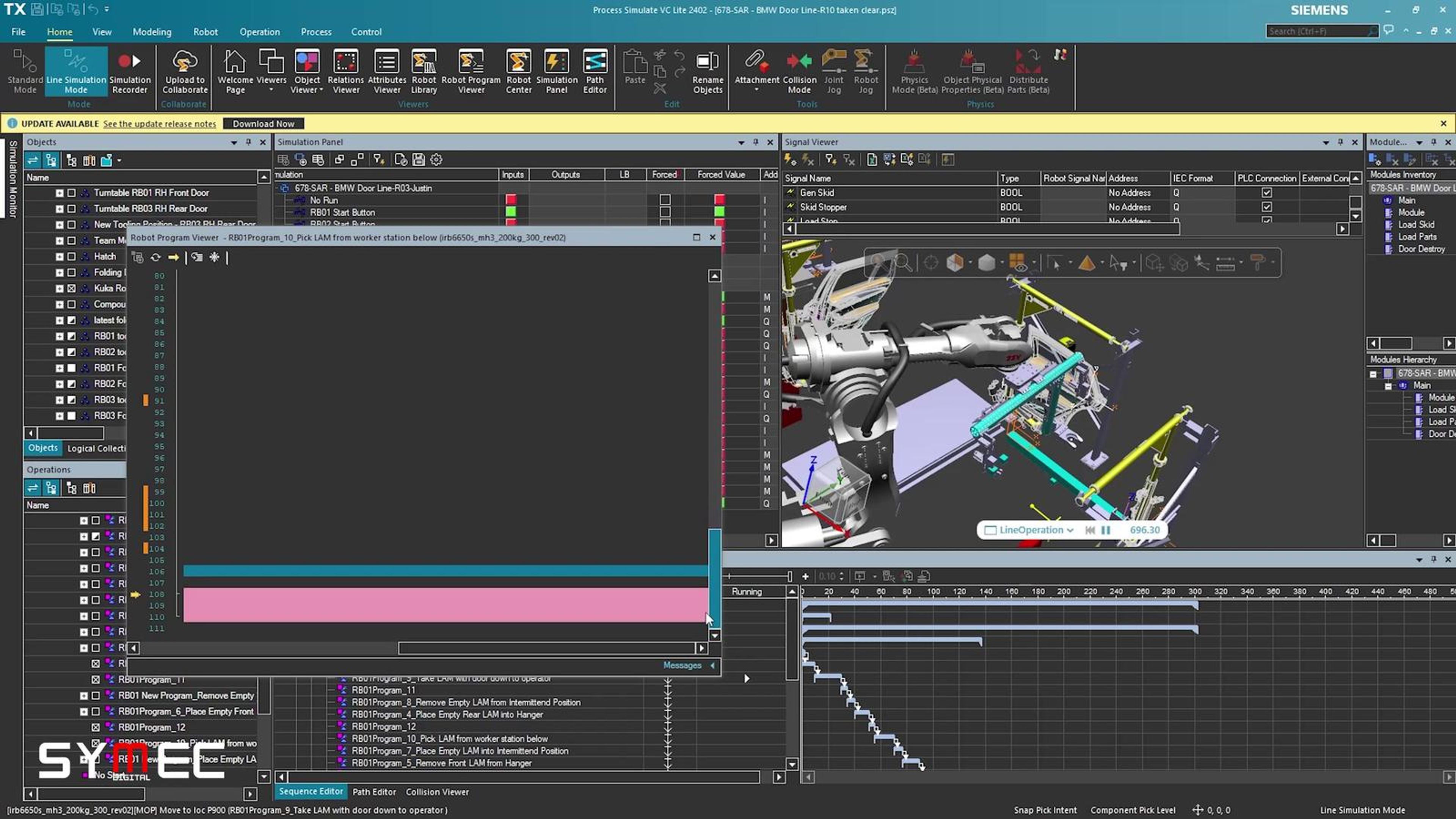Open the Robot Library
Image resolution: width=1456 pixels, height=819 pixels.
[424, 71]
